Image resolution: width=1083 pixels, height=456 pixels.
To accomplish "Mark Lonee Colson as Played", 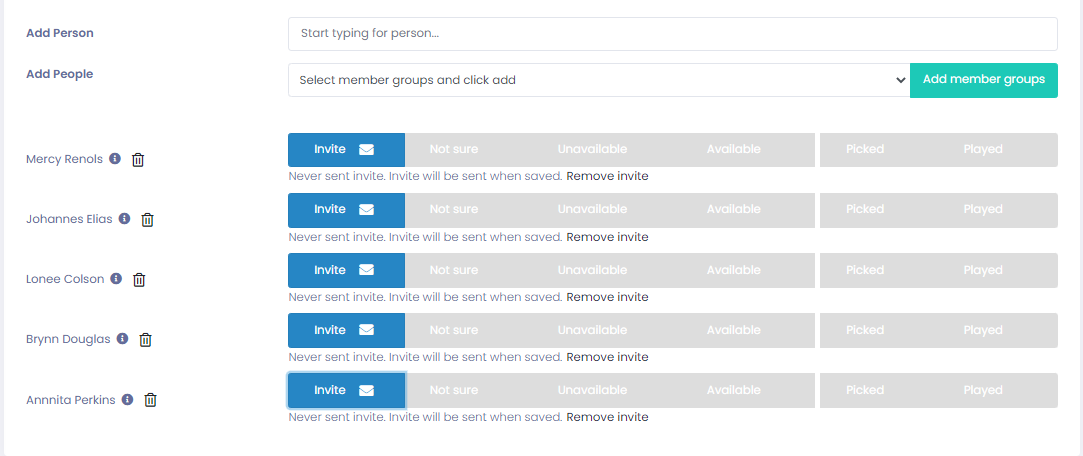I will click(x=983, y=269).
